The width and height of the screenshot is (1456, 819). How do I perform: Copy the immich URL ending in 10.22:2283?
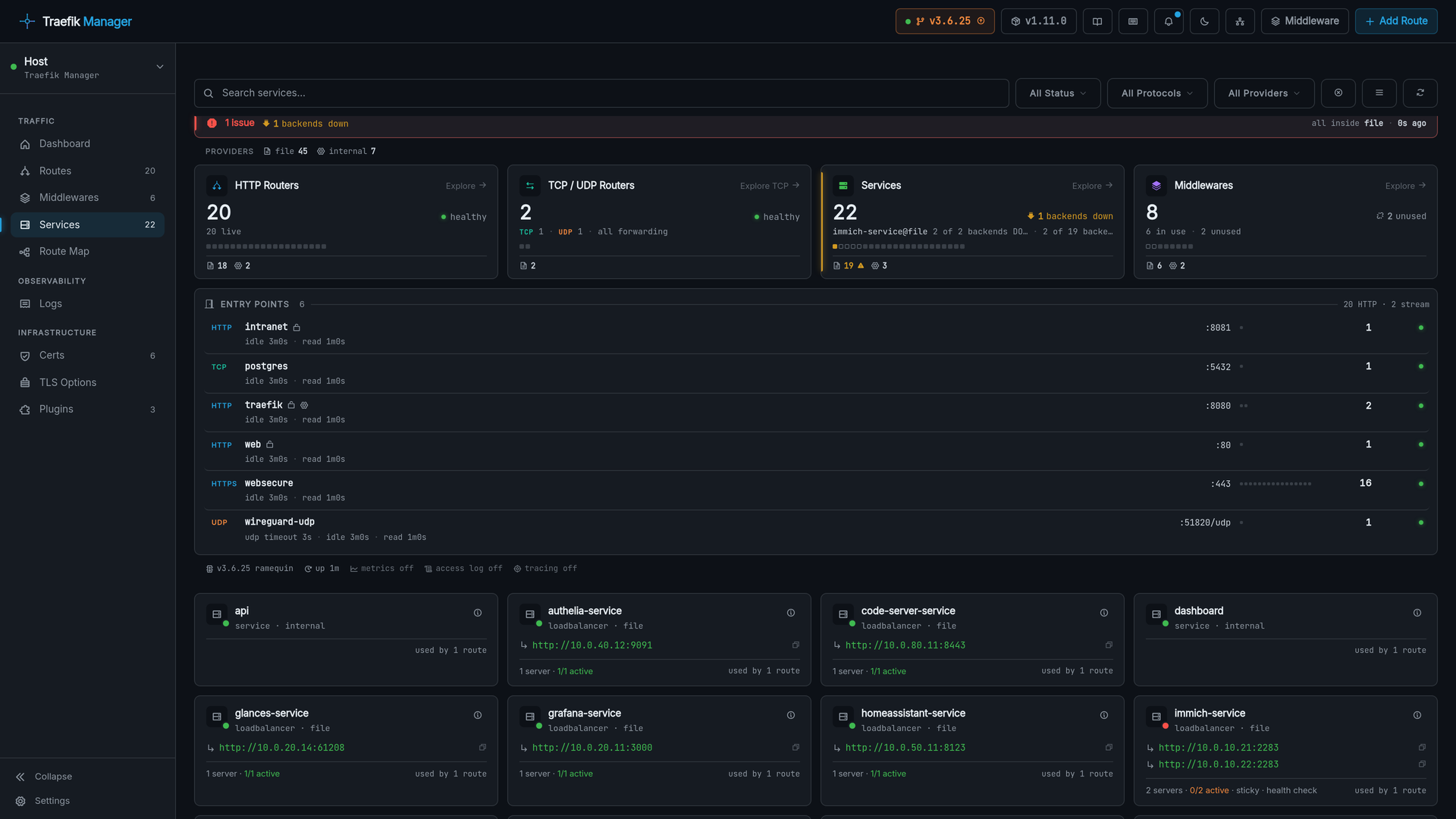[1422, 764]
